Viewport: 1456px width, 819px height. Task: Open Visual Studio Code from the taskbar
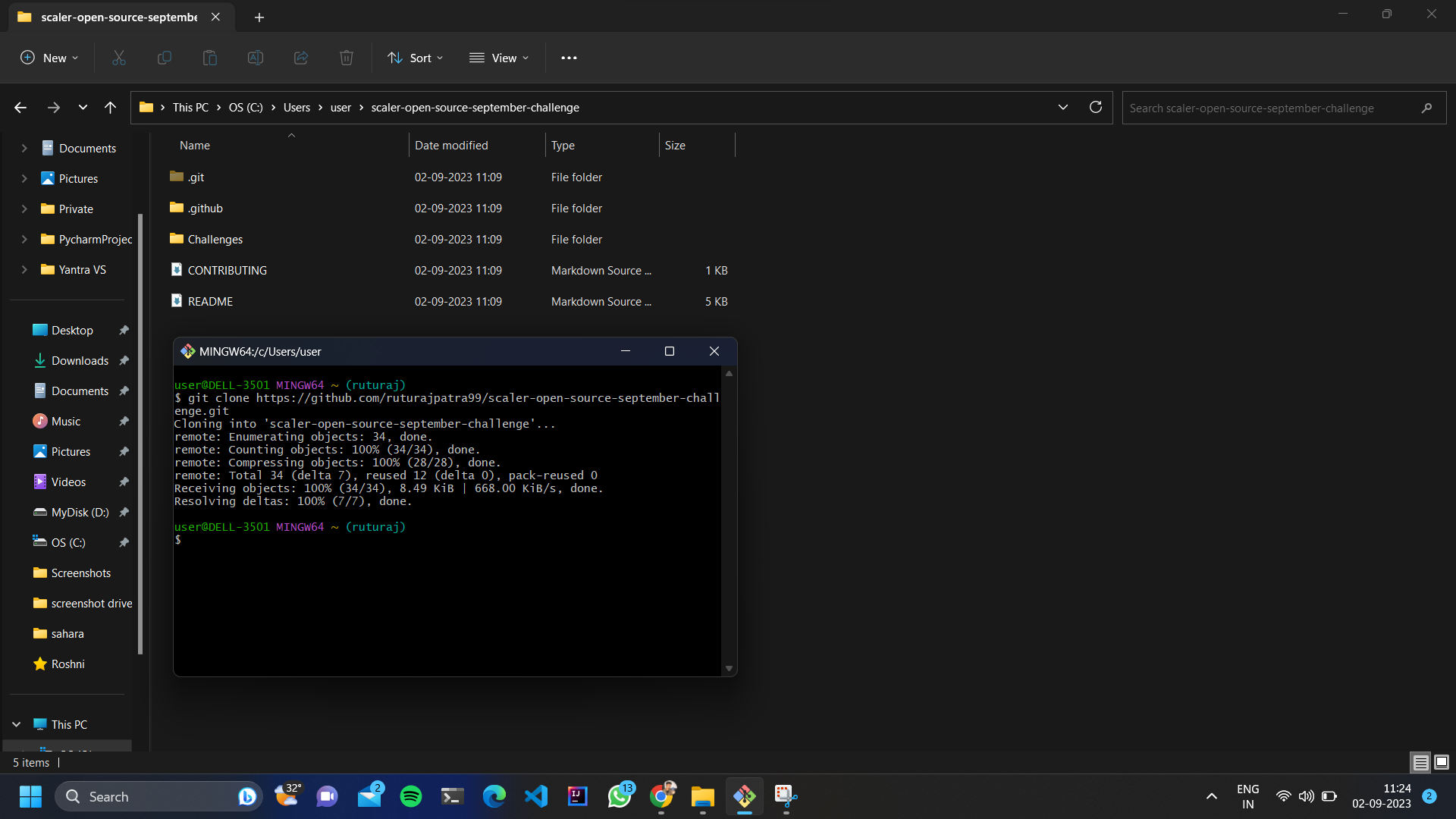click(536, 796)
